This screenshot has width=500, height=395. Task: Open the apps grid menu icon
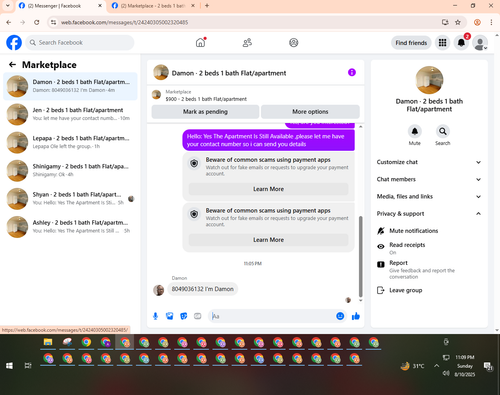(x=442, y=43)
